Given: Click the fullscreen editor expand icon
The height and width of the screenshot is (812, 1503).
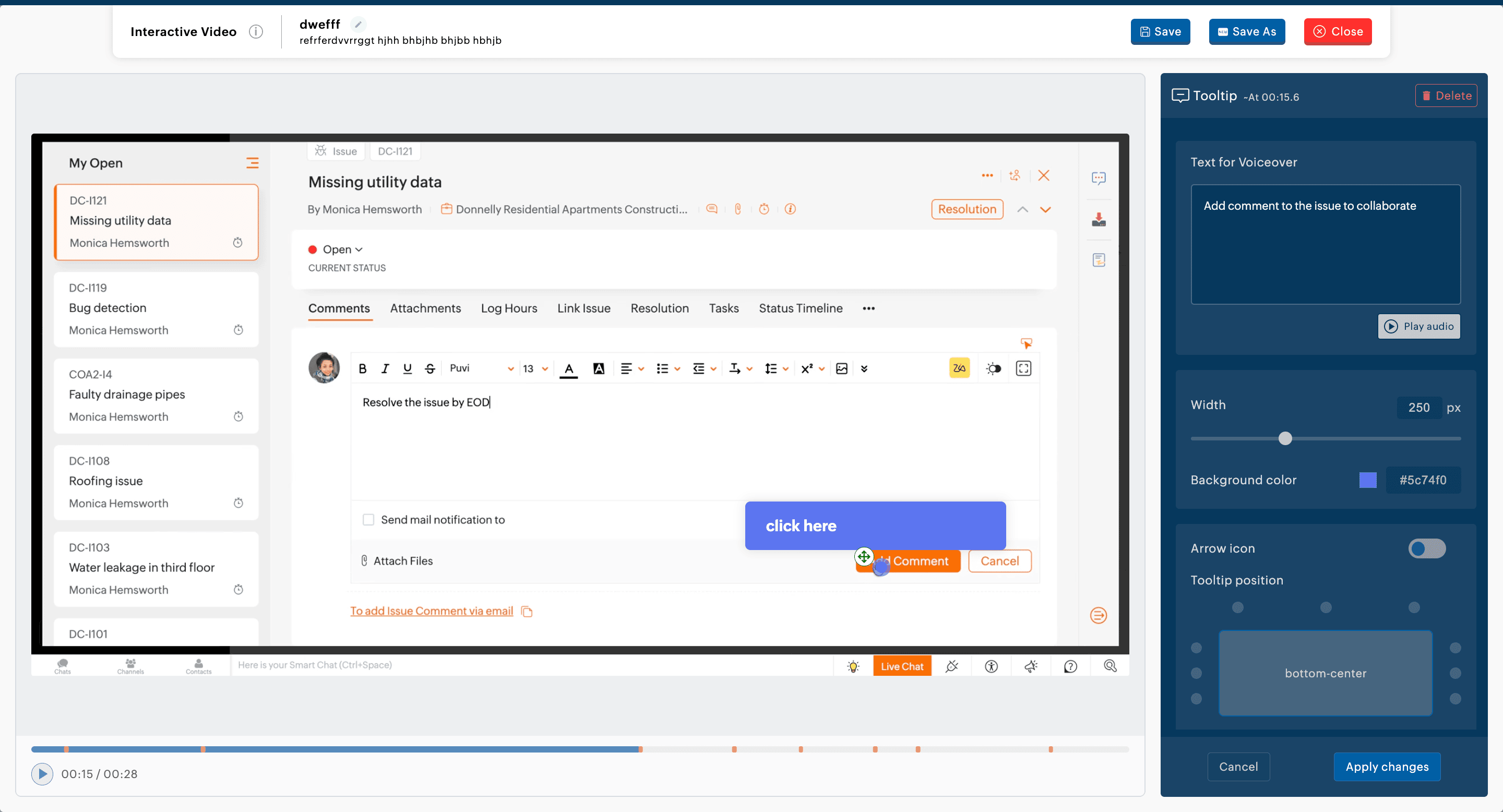Looking at the screenshot, I should pos(1023,368).
